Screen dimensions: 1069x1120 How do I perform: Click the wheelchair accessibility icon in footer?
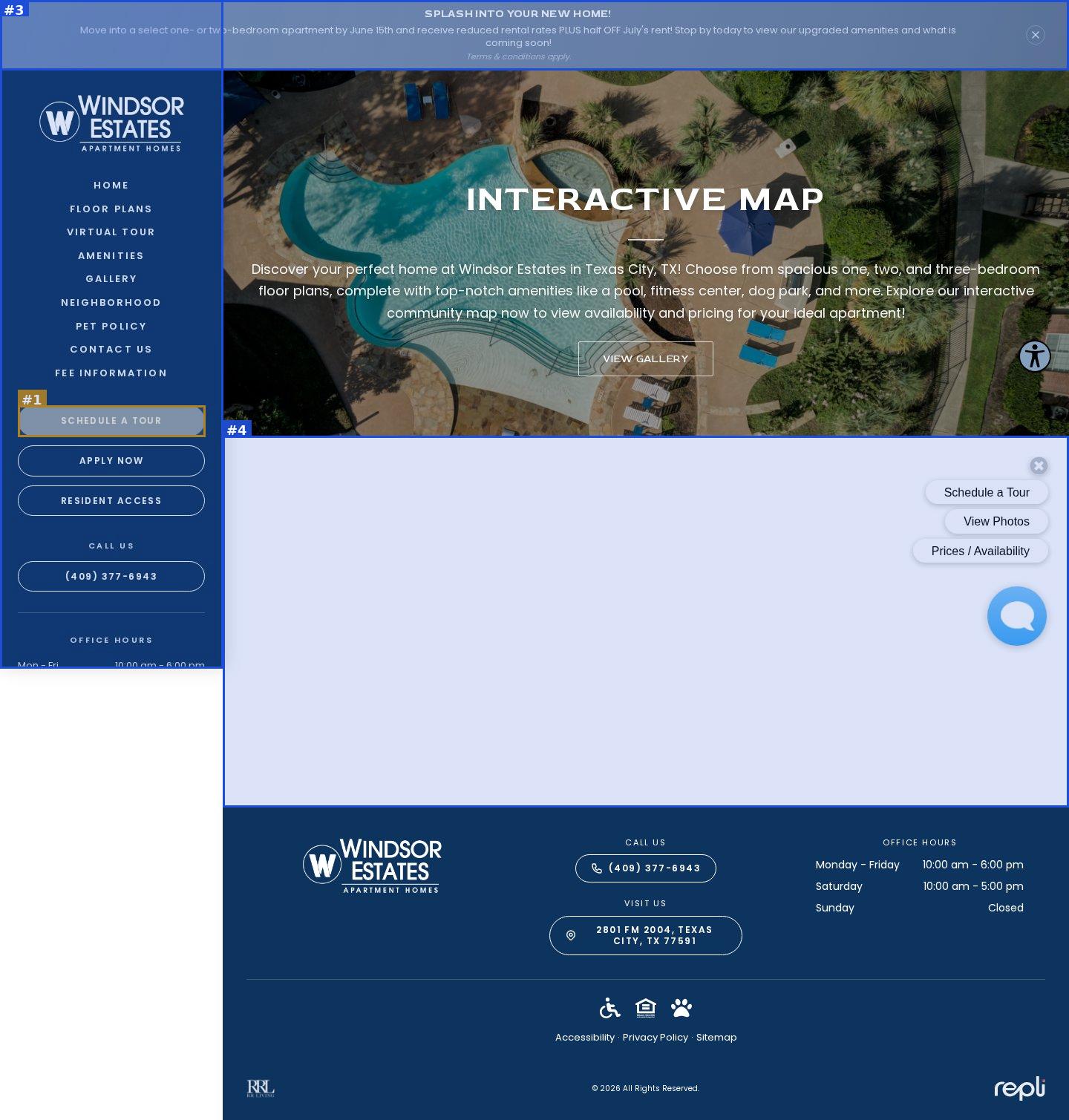[x=609, y=1008]
